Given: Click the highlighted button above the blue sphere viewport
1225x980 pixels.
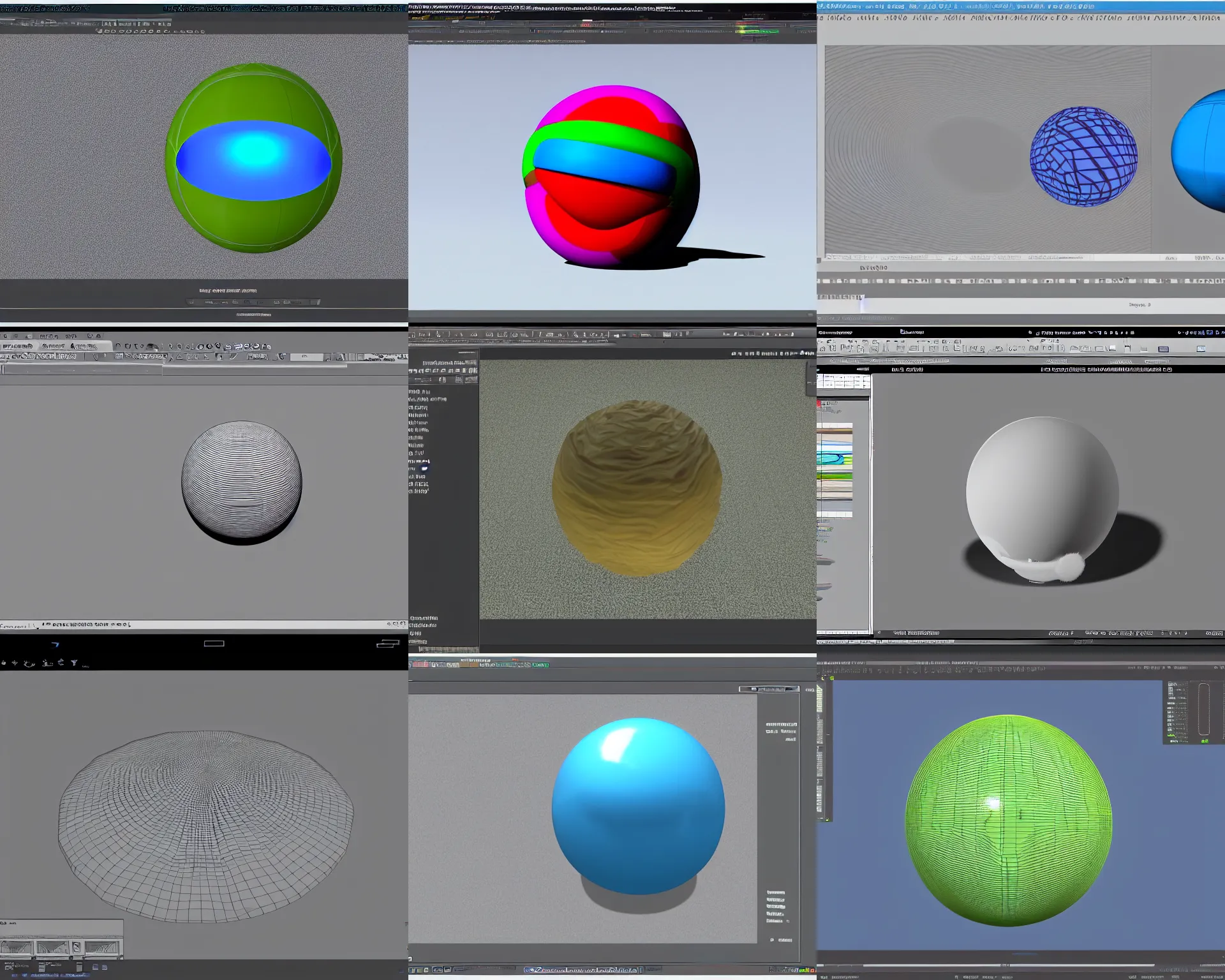Looking at the screenshot, I should [x=769, y=689].
